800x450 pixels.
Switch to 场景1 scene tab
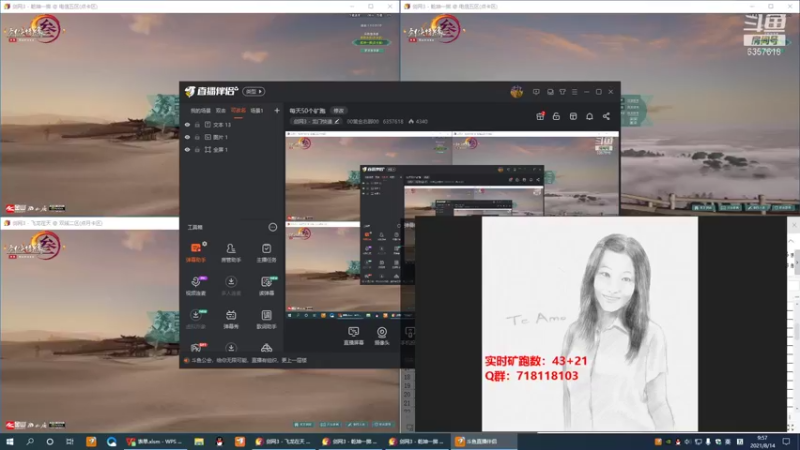coord(257,110)
